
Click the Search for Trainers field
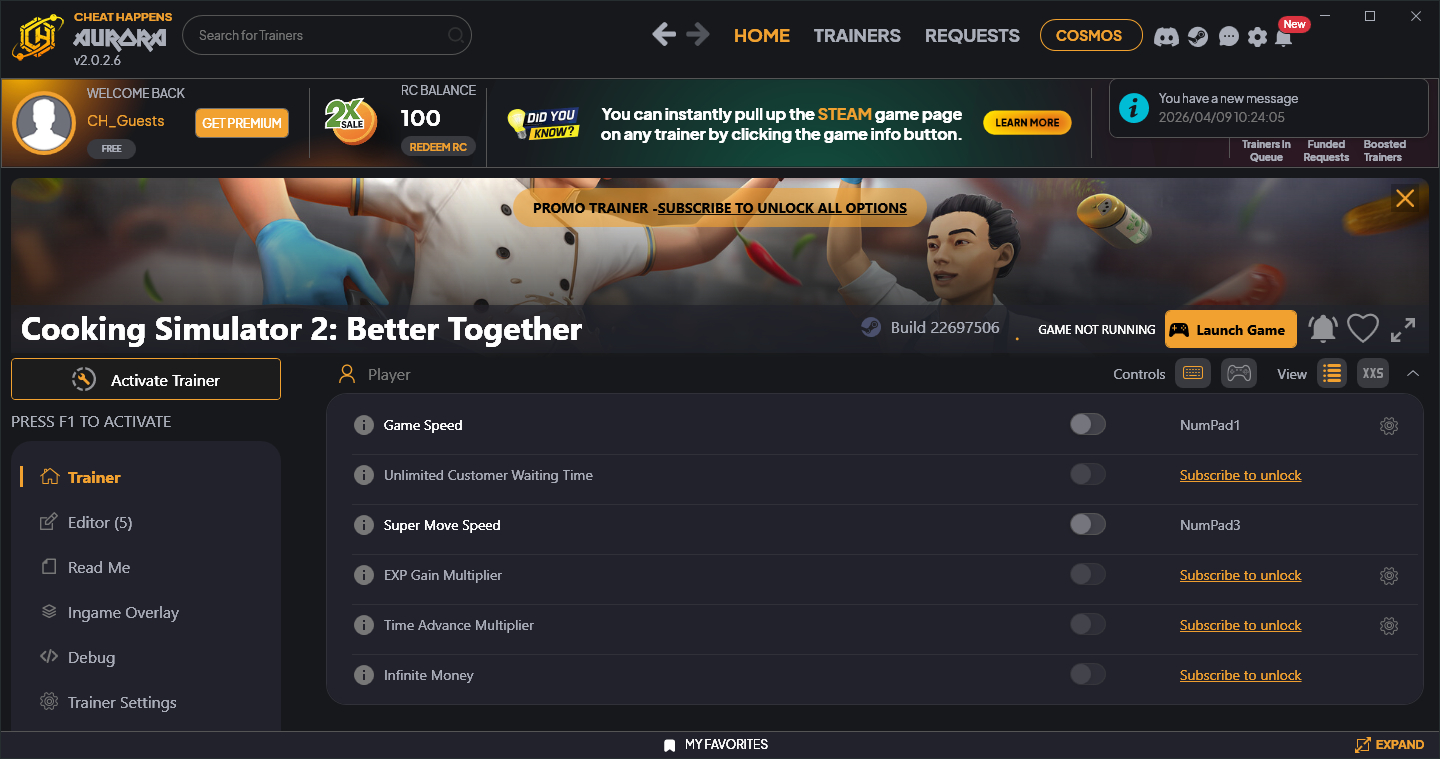pyautogui.click(x=327, y=36)
